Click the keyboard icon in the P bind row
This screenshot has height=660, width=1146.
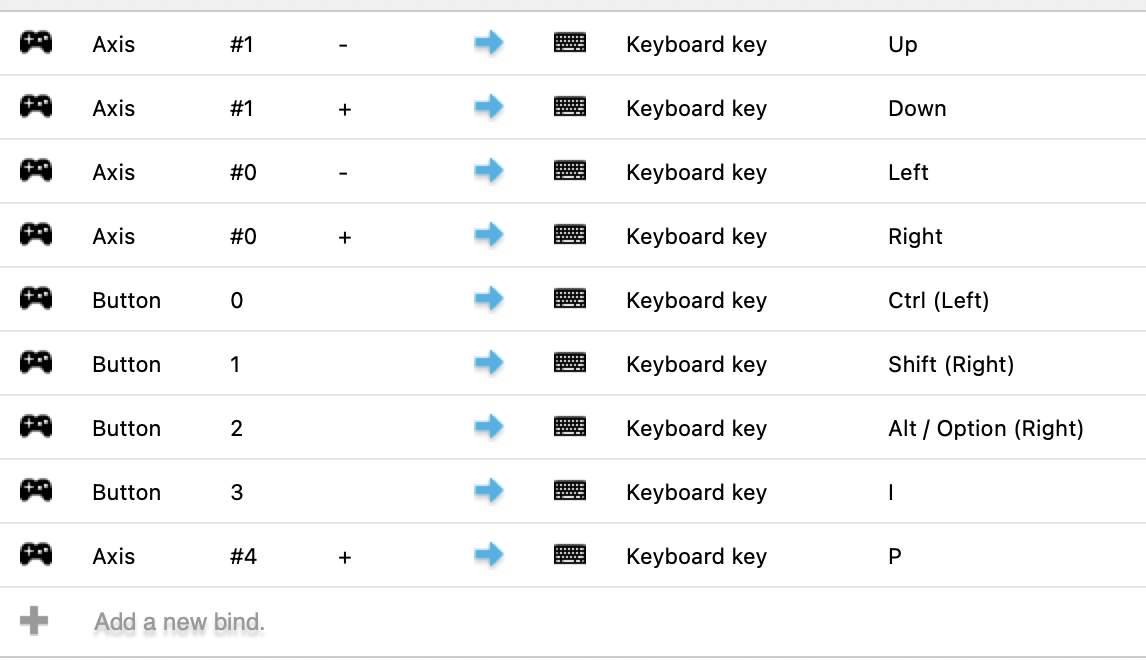570,555
